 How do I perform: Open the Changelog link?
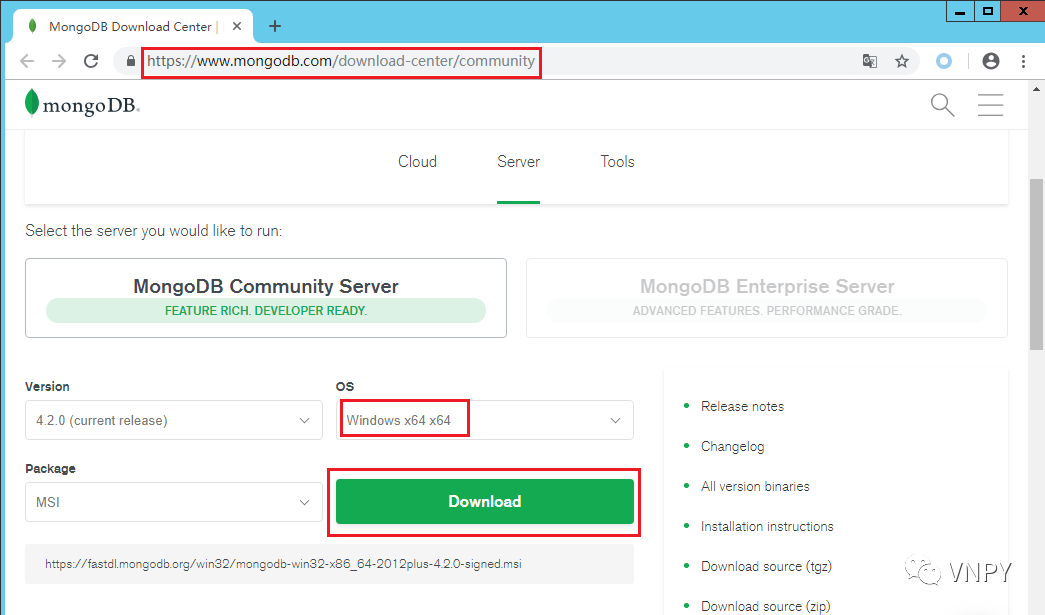click(732, 446)
